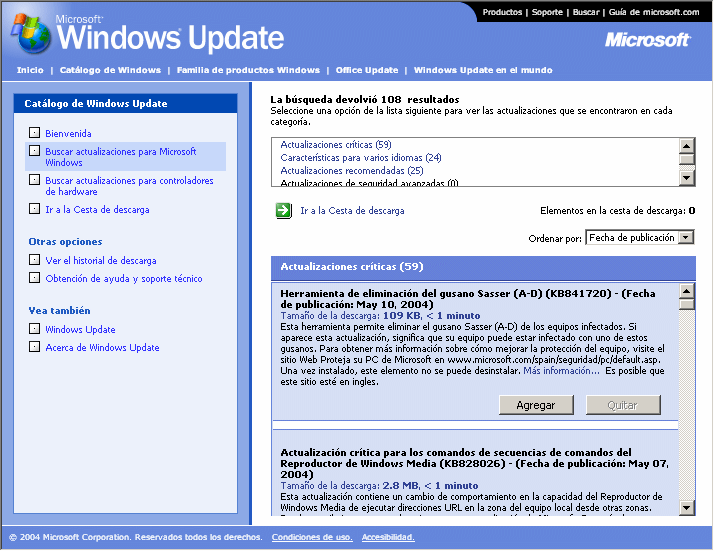Choose Características para varios idiomas (24)
The image size is (714, 551).
tap(360, 158)
